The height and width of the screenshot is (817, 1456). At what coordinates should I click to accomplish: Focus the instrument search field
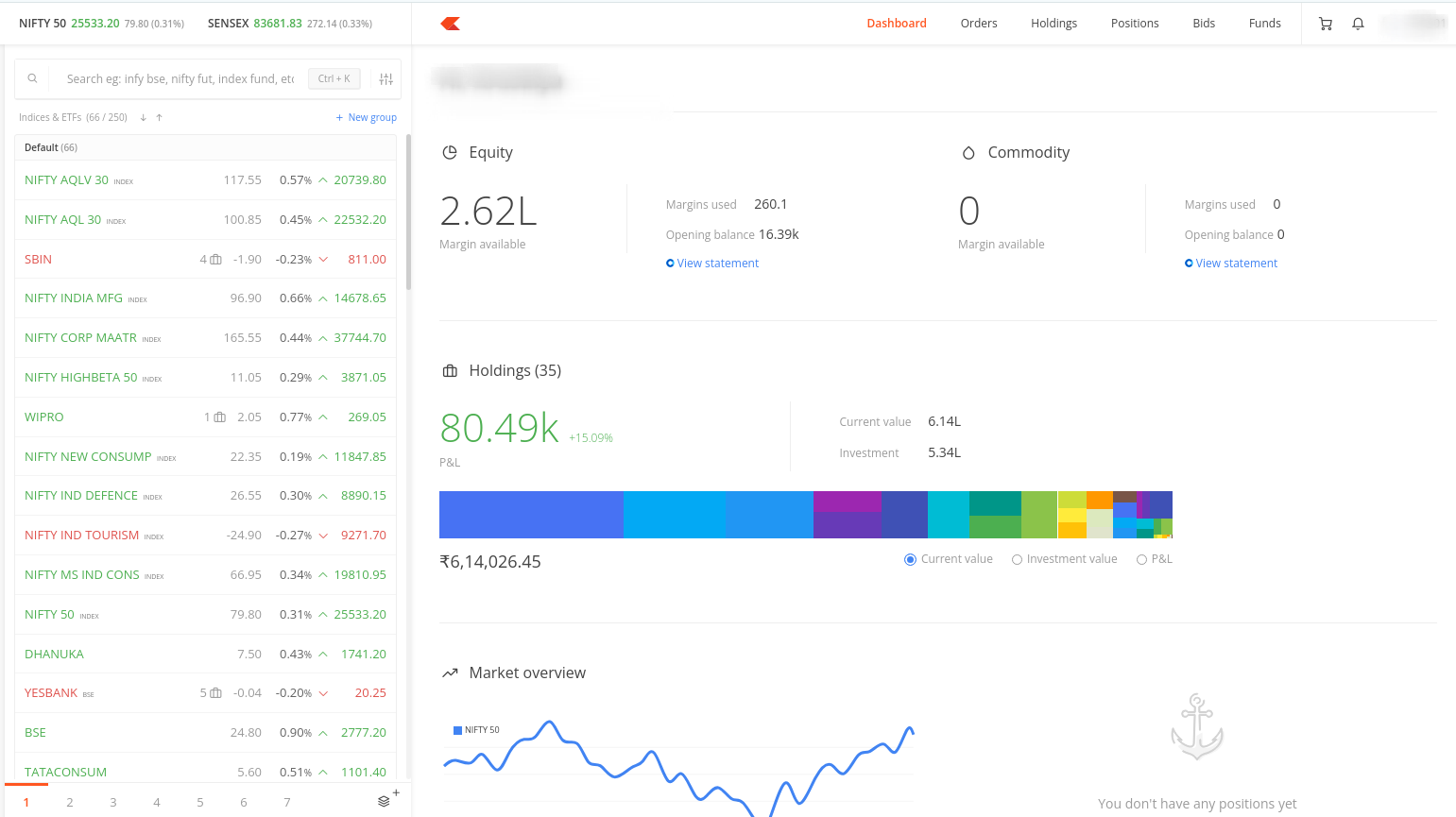[x=180, y=79]
